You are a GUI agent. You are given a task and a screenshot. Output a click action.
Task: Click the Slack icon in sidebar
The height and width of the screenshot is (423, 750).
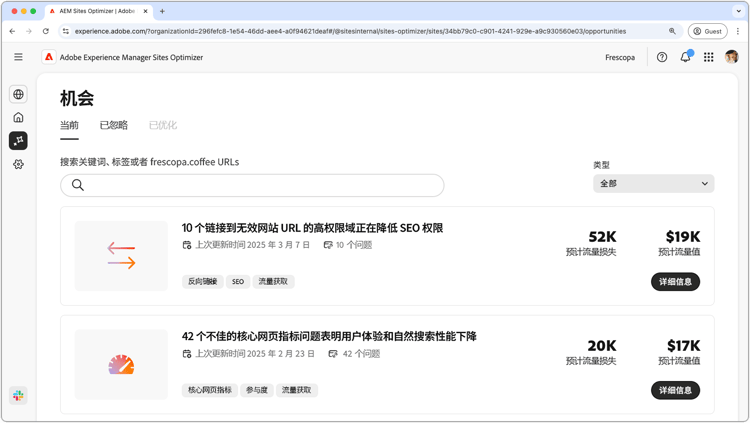click(18, 396)
